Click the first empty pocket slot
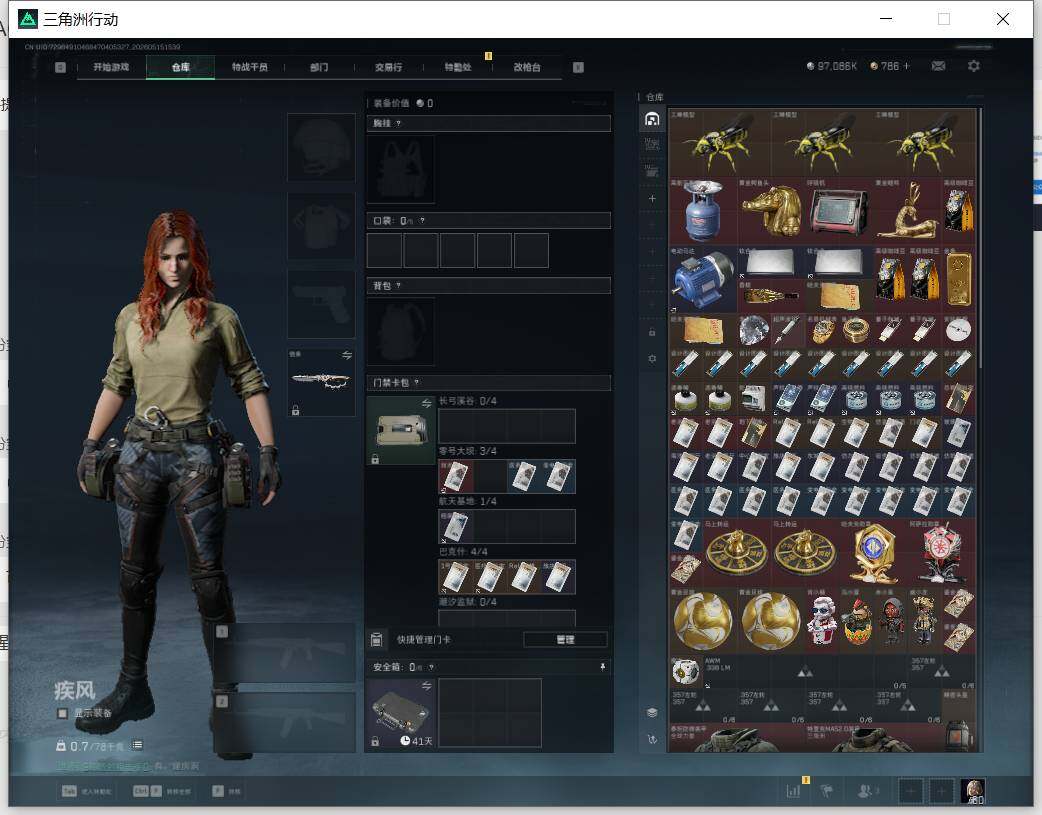The height and width of the screenshot is (815, 1042). 384,250
